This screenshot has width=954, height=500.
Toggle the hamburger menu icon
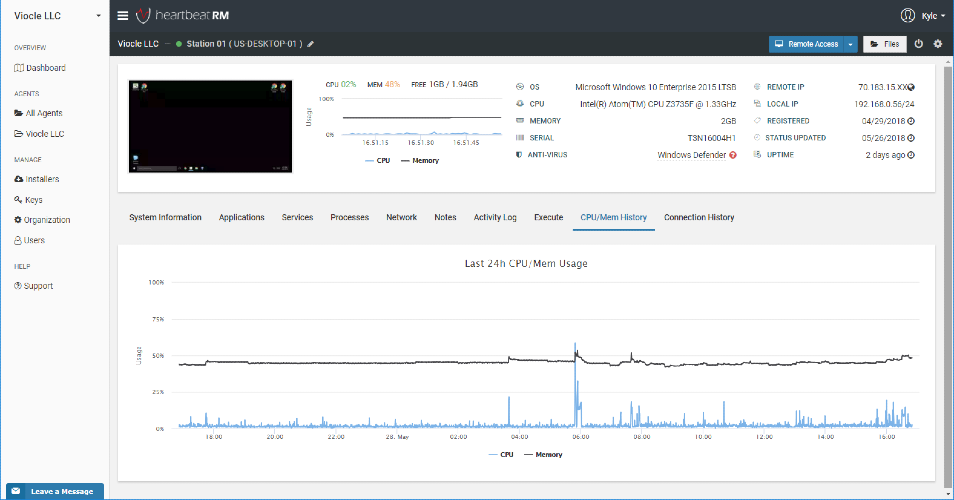point(123,16)
